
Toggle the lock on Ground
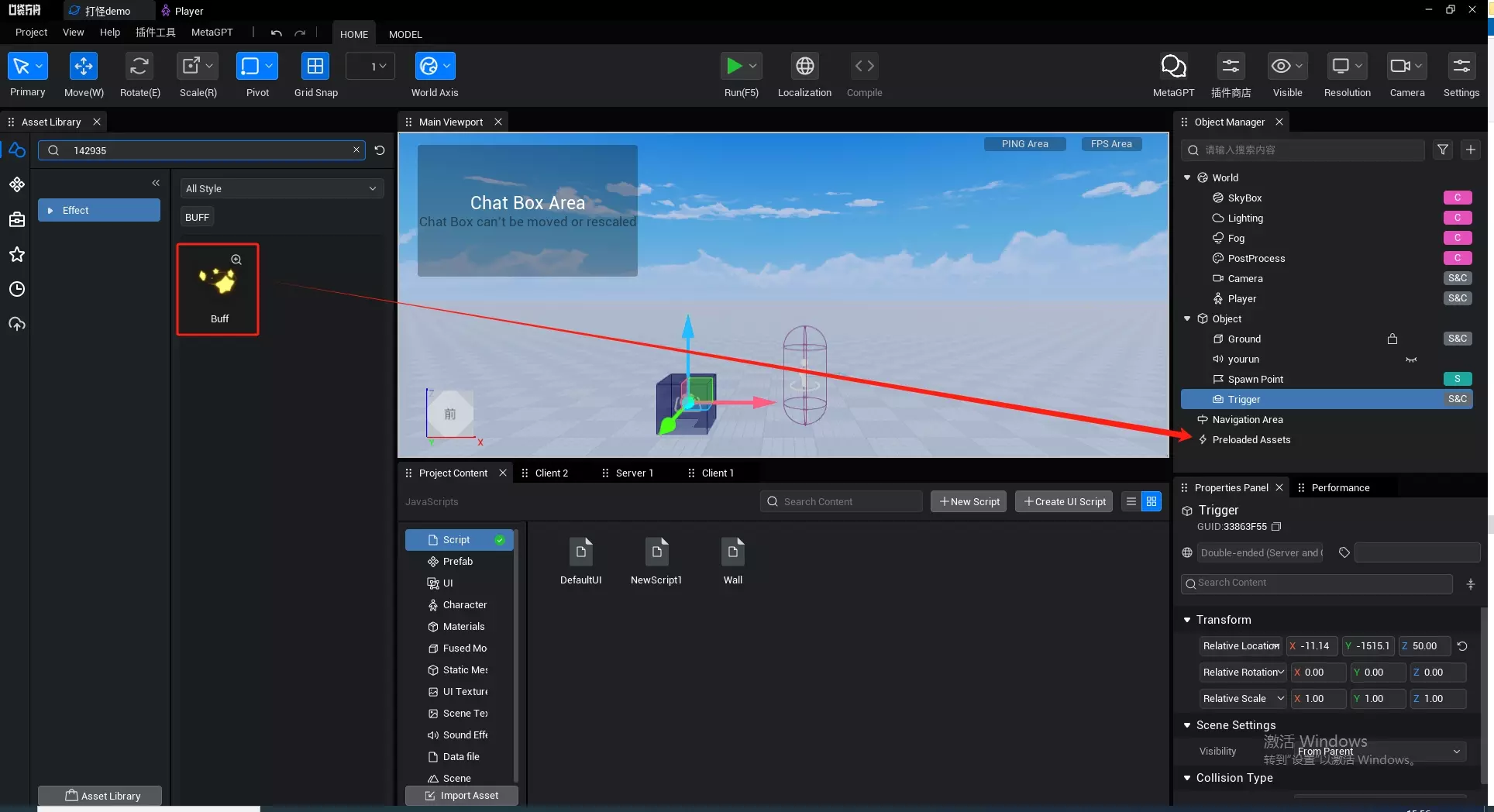[1392, 339]
